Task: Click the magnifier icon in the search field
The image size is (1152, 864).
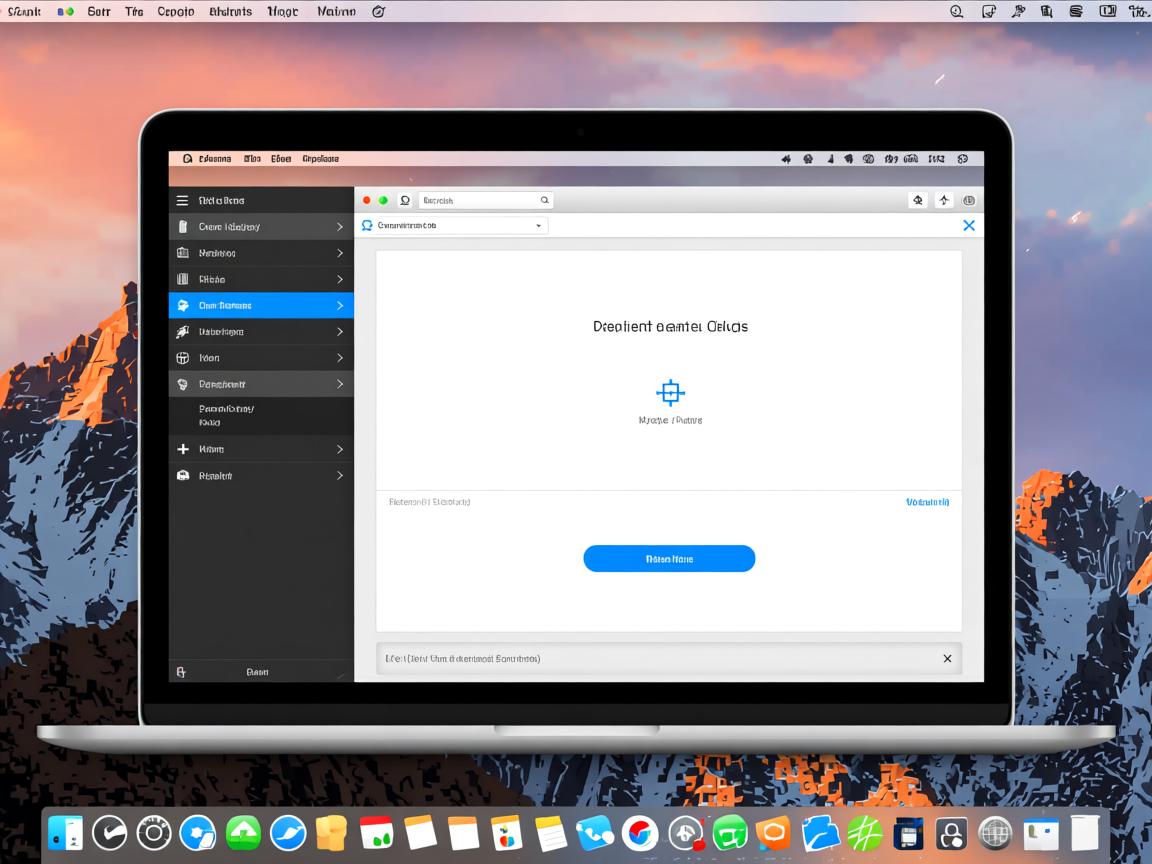Action: pyautogui.click(x=544, y=200)
